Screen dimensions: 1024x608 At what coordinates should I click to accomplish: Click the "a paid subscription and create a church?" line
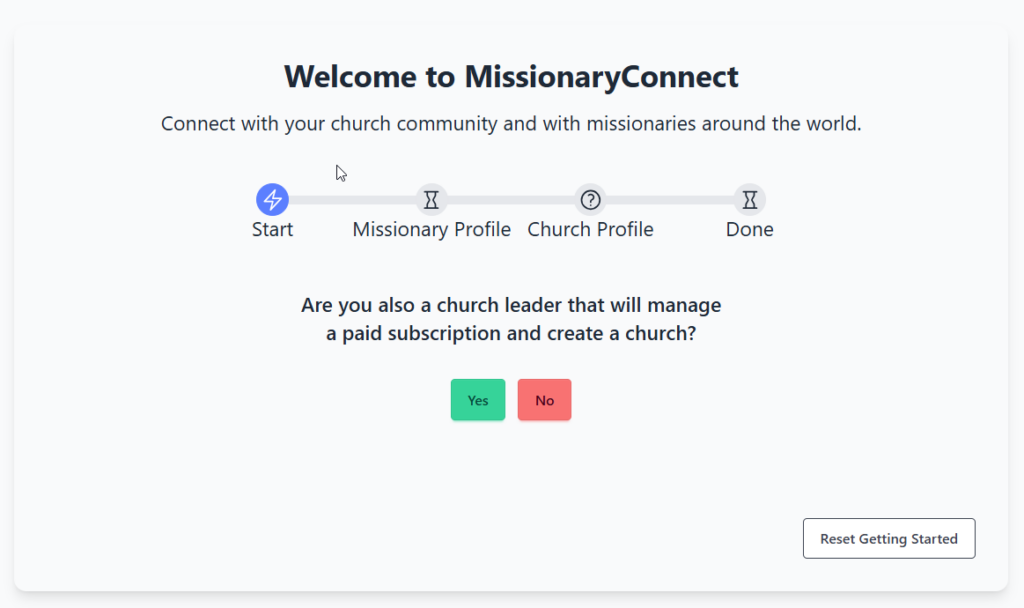pyautogui.click(x=511, y=334)
